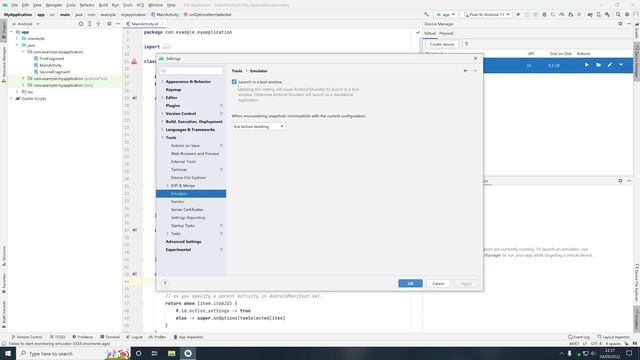Screen dimensions: 640x360
Task: Select Server Certificates setting
Action: (187, 209)
